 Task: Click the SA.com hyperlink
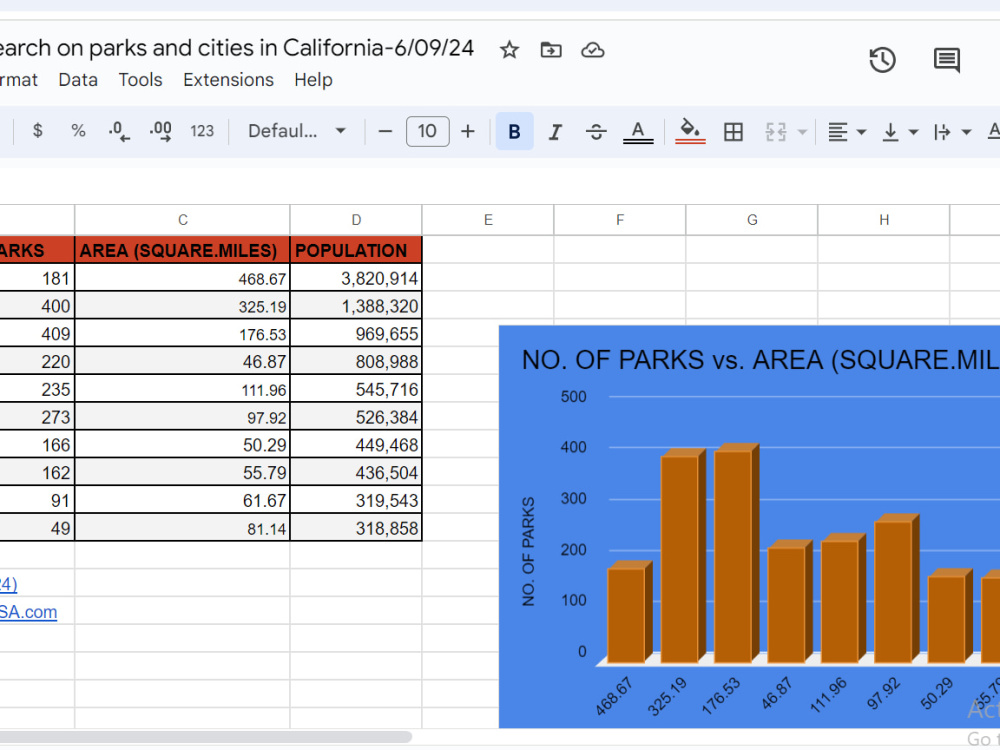[28, 612]
